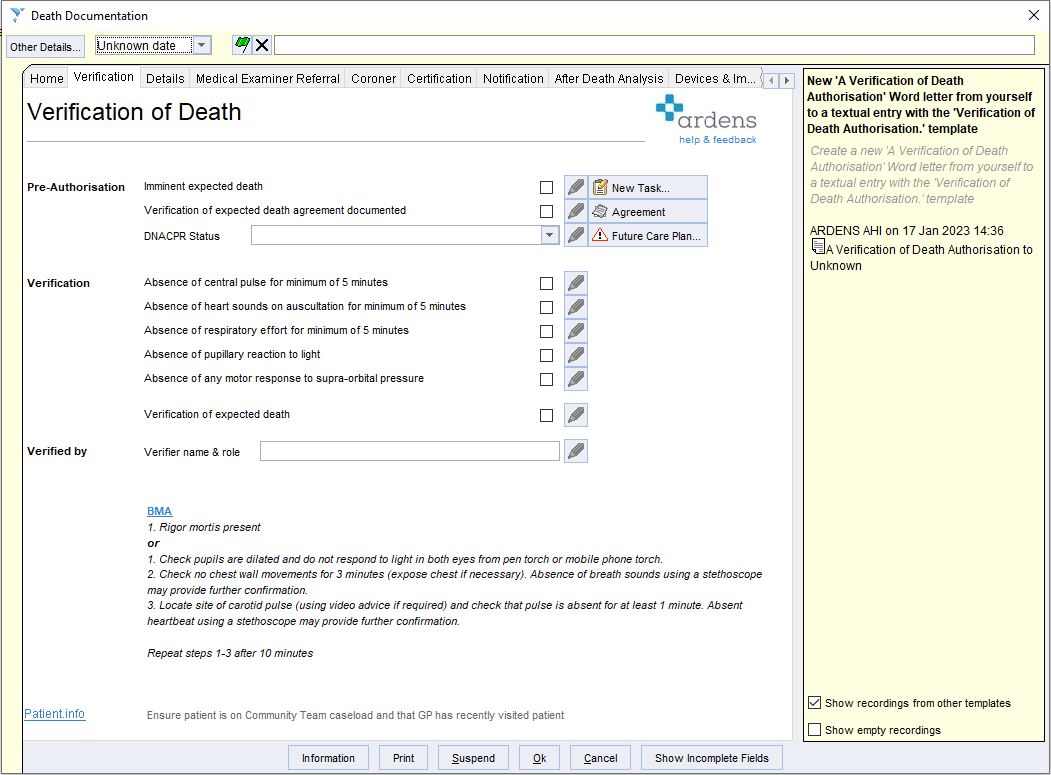Click pencil icon for Absence of motor response
Viewport: 1051px width, 775px height.
(576, 379)
